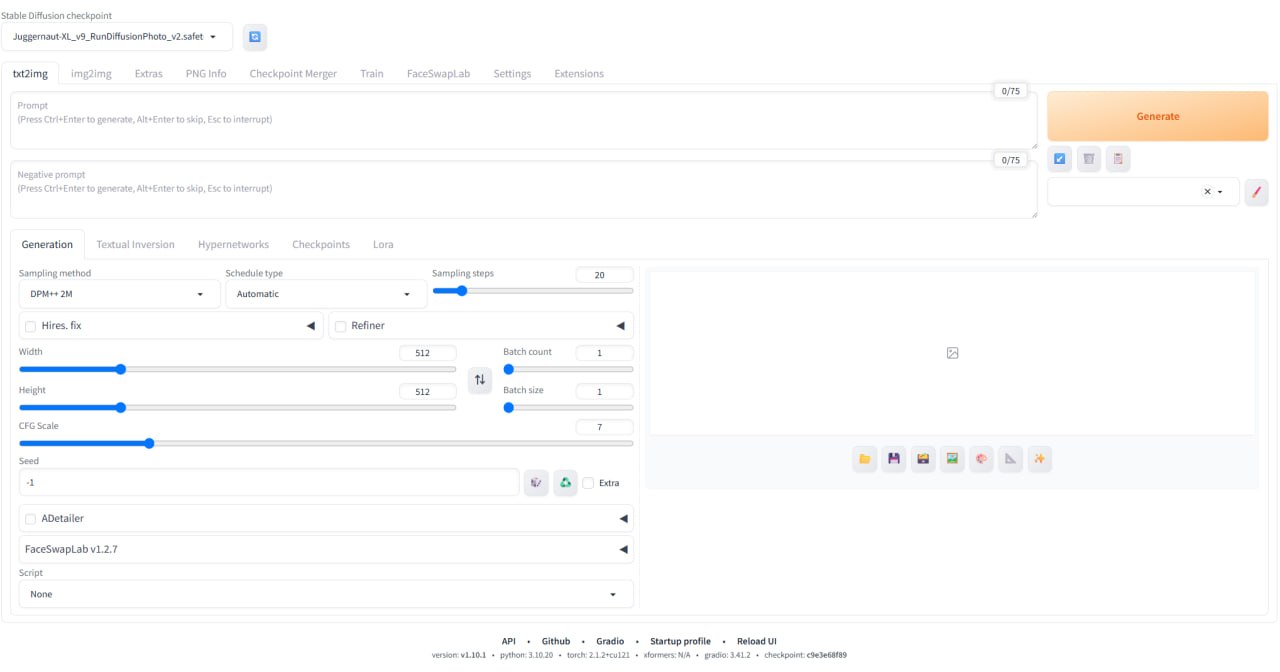The image size is (1280, 672).
Task: Send image to img2img tab icon
Action: click(x=952, y=459)
